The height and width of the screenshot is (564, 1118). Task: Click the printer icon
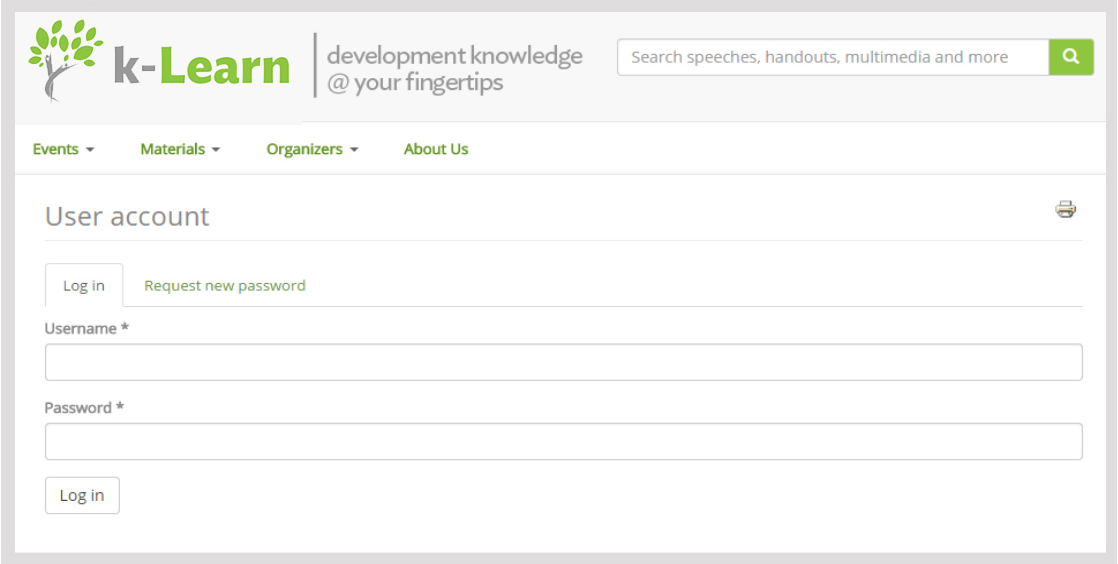click(1065, 209)
